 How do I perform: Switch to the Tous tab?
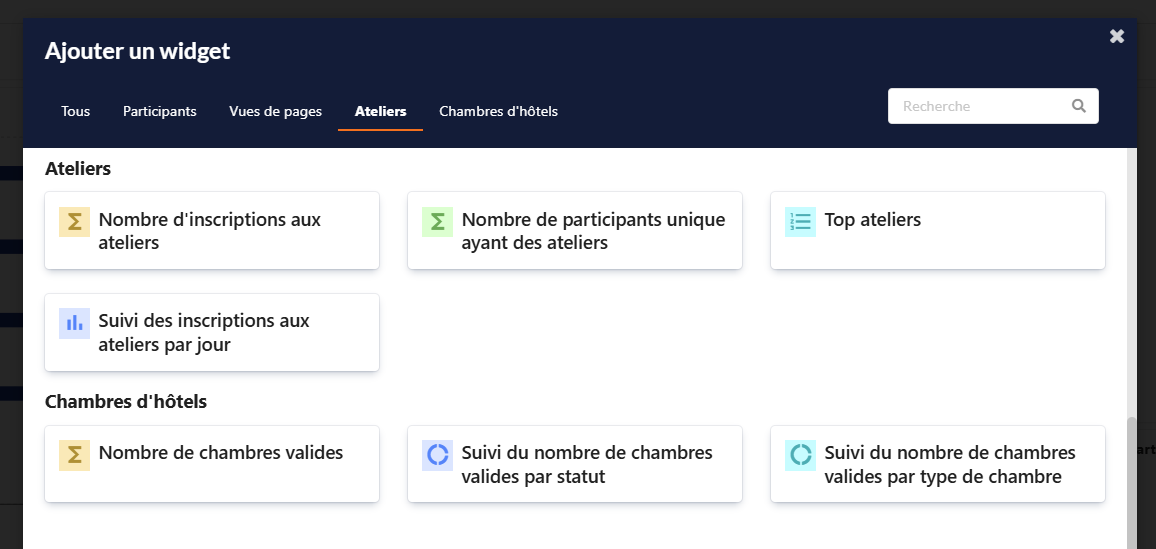point(75,111)
